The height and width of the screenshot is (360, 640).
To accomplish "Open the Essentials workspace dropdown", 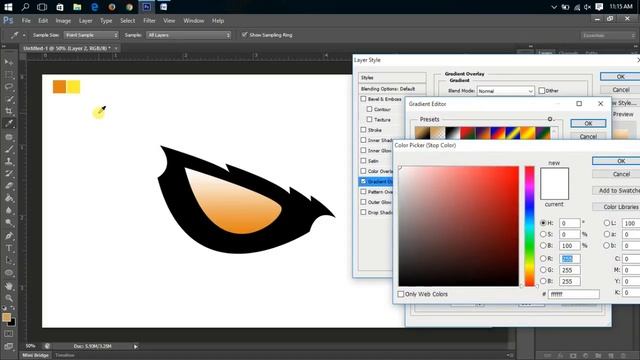I will point(609,36).
